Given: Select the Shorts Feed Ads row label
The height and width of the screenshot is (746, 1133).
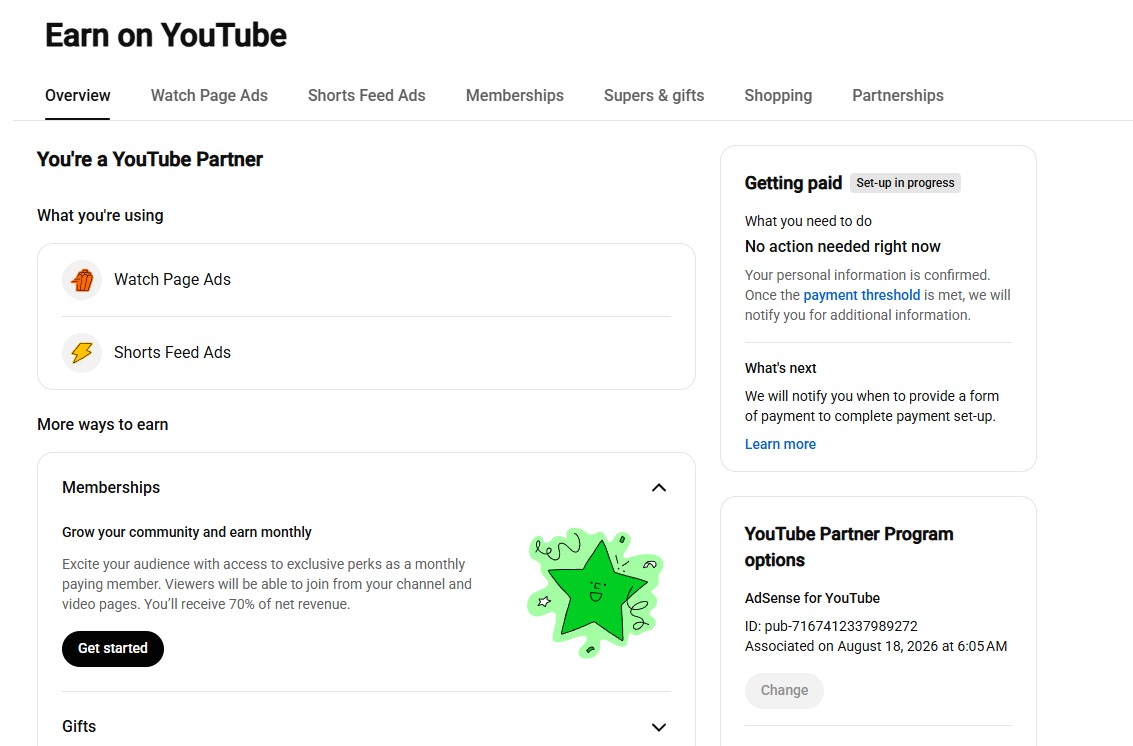Looking at the screenshot, I should (x=172, y=353).
